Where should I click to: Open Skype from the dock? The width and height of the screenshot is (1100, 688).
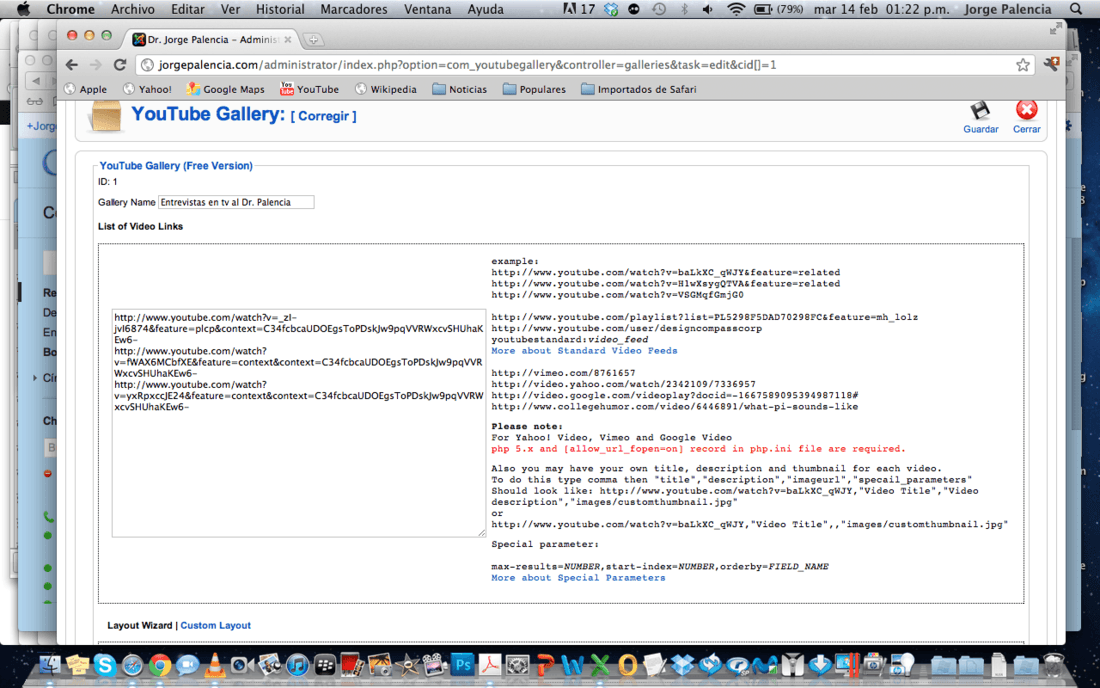pyautogui.click(x=105, y=665)
